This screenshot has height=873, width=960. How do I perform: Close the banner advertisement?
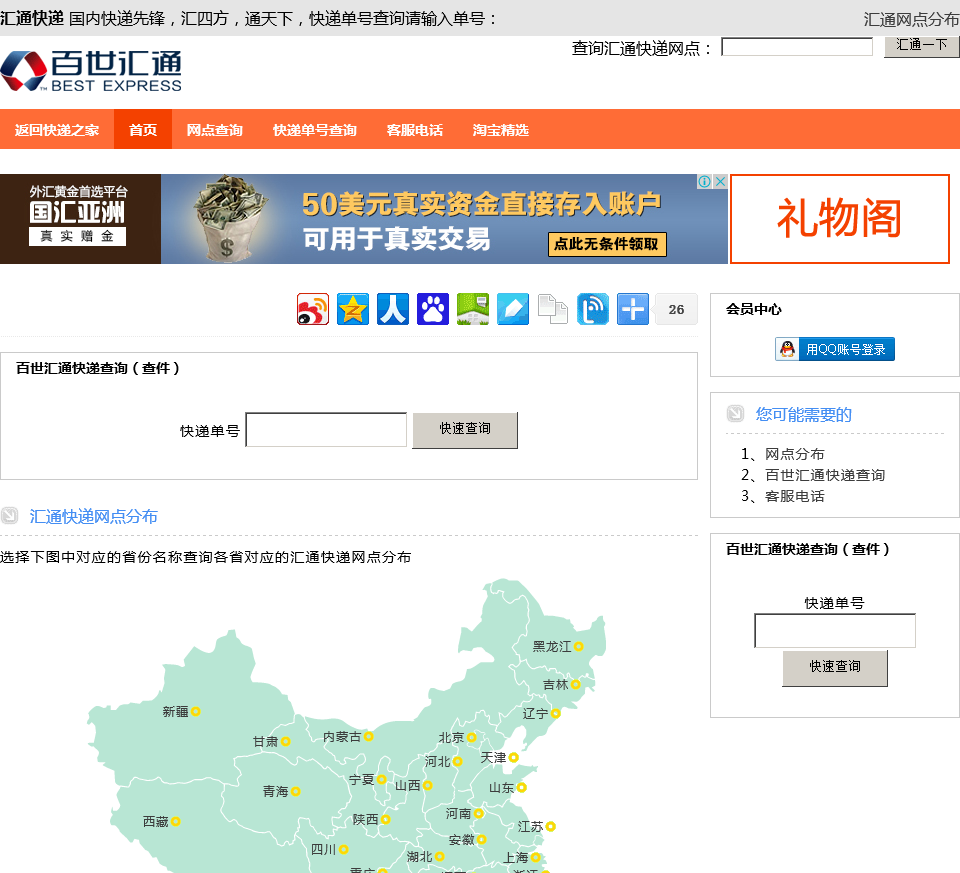721,181
